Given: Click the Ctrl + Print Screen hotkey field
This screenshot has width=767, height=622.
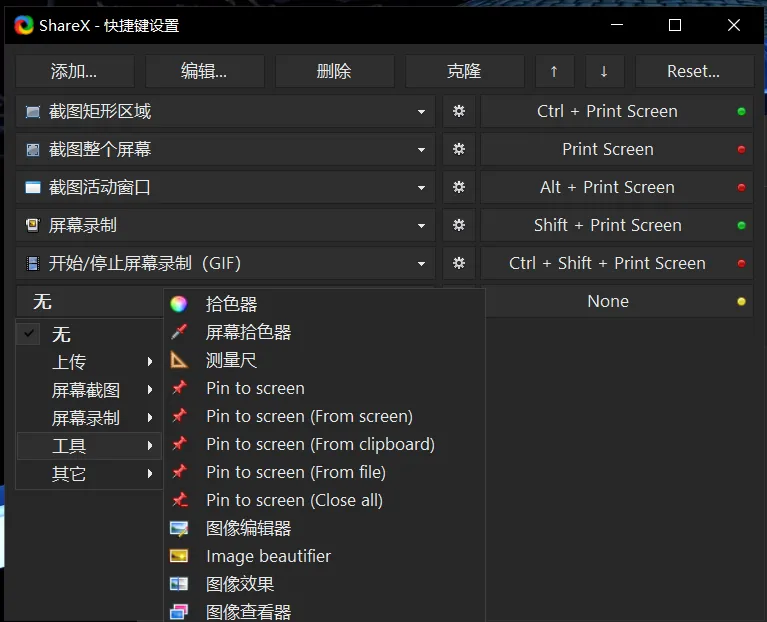Looking at the screenshot, I should pyautogui.click(x=616, y=111).
